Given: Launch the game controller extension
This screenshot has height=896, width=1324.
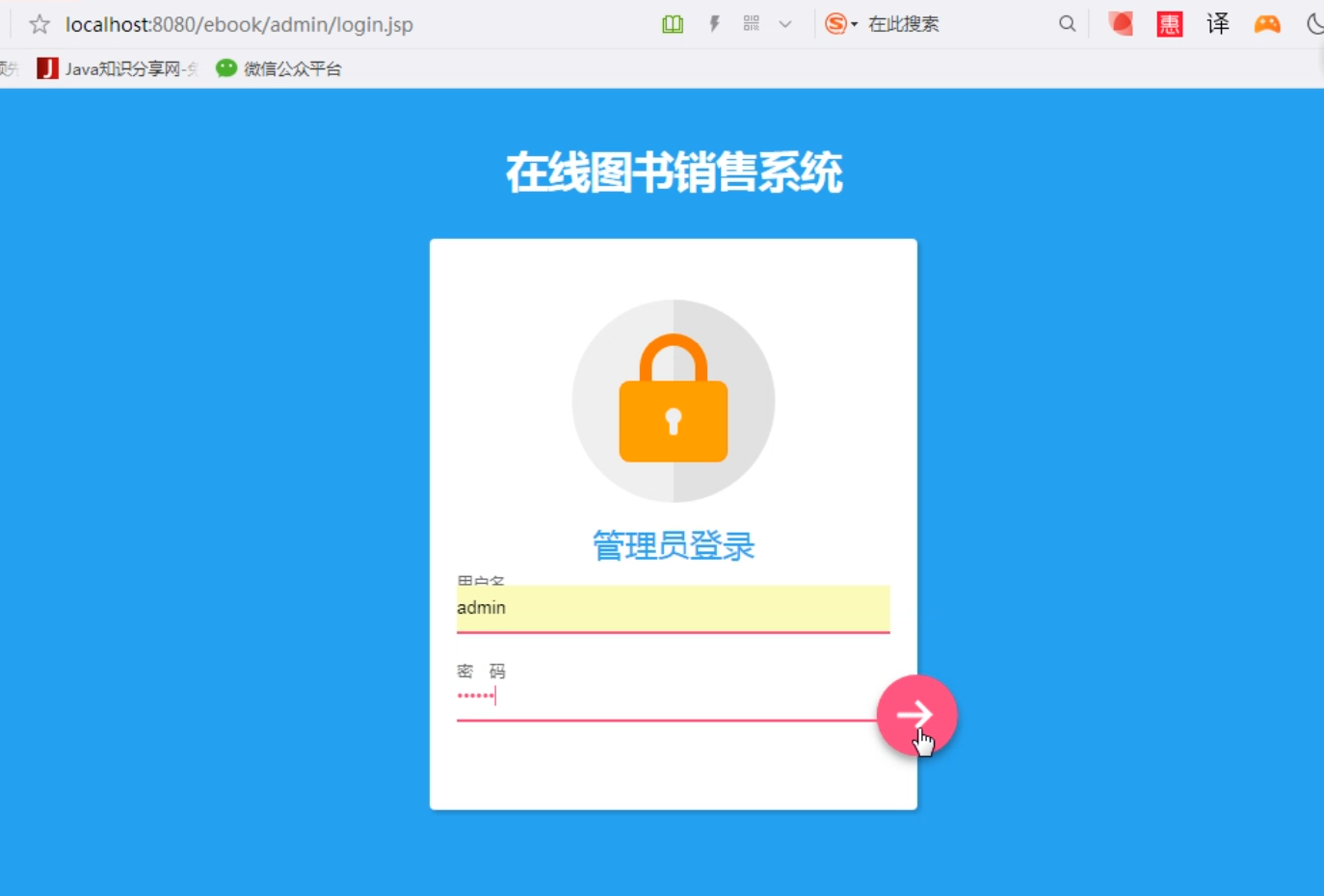Looking at the screenshot, I should (1267, 24).
